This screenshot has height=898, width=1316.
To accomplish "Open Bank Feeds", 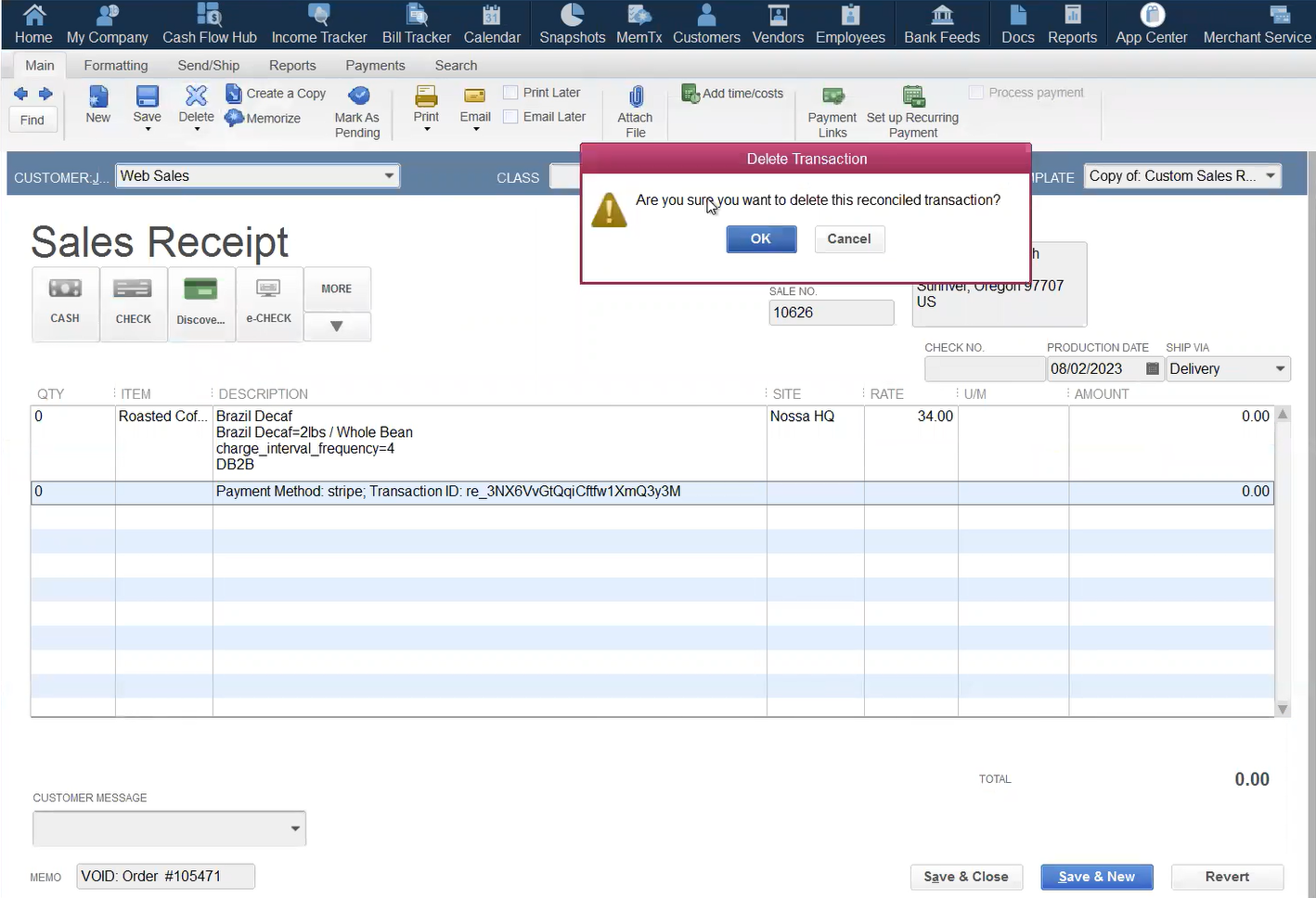I will point(942,24).
